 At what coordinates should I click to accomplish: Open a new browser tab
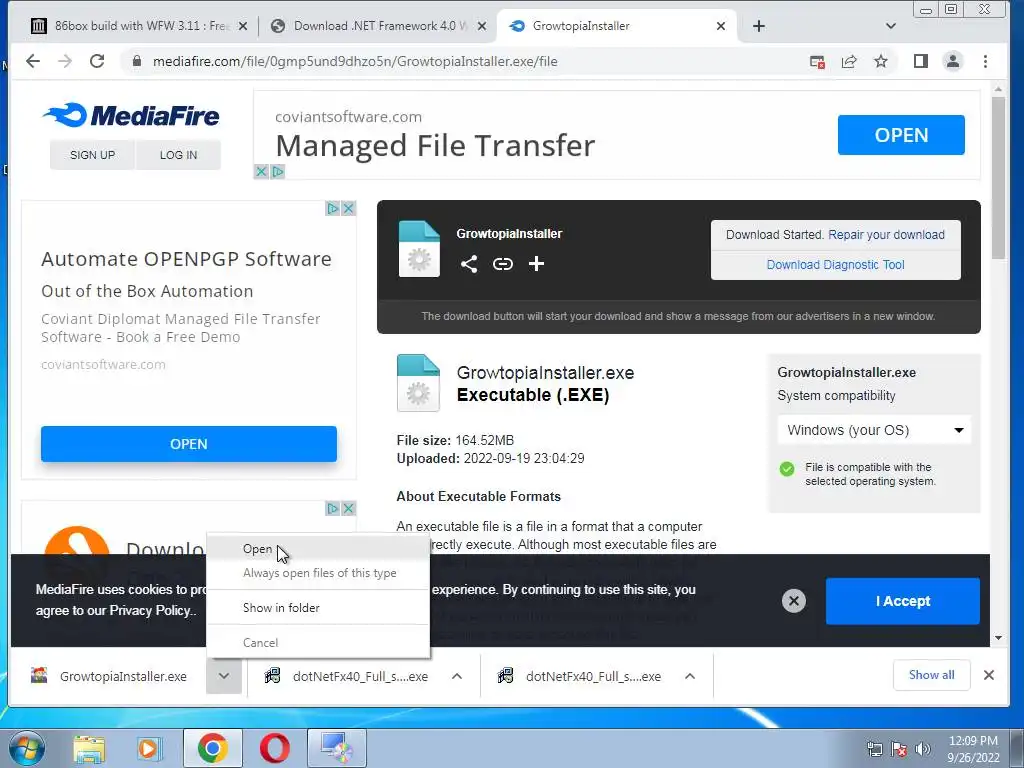(759, 26)
